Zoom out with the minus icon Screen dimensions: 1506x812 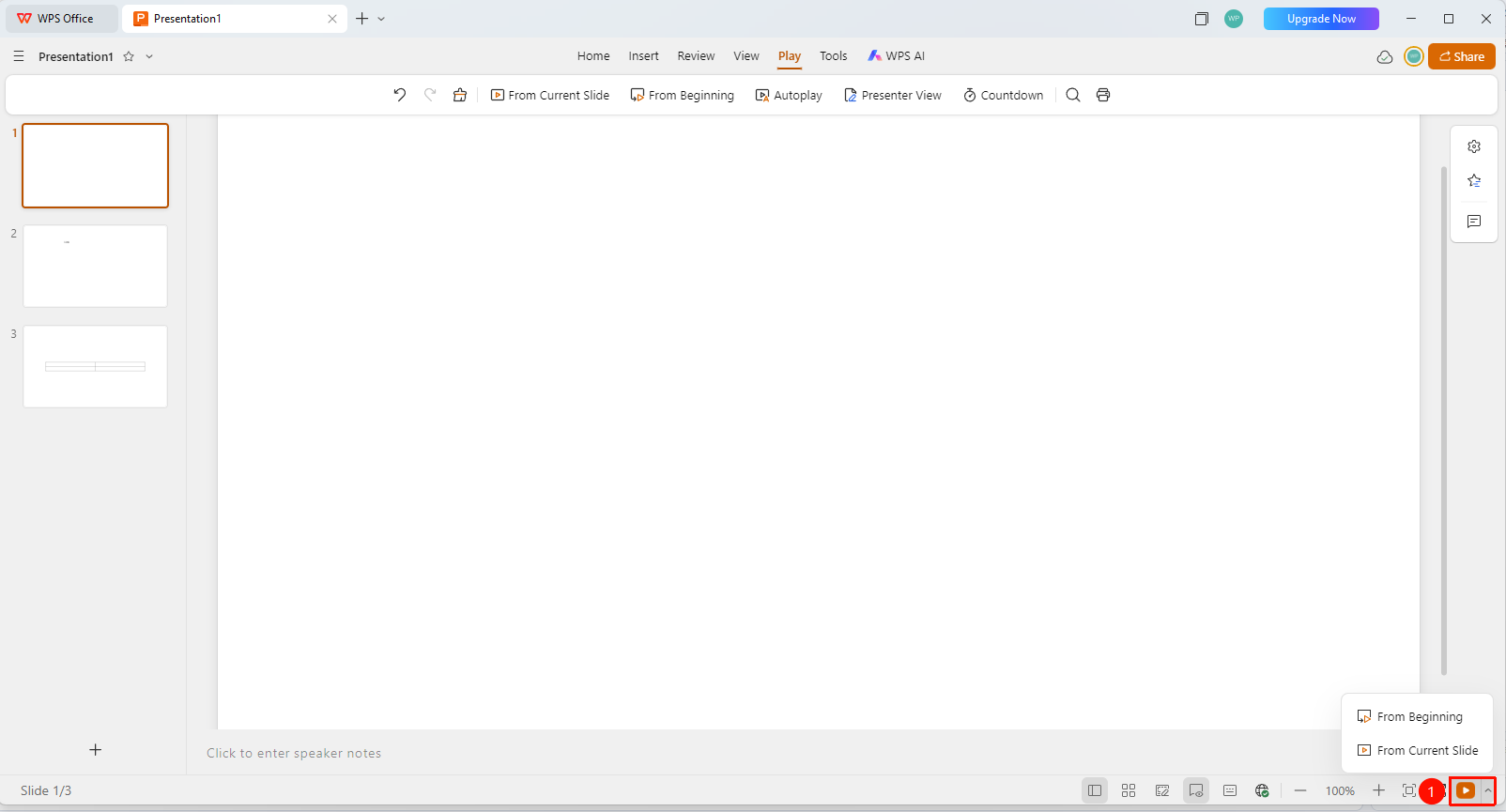click(x=1300, y=790)
